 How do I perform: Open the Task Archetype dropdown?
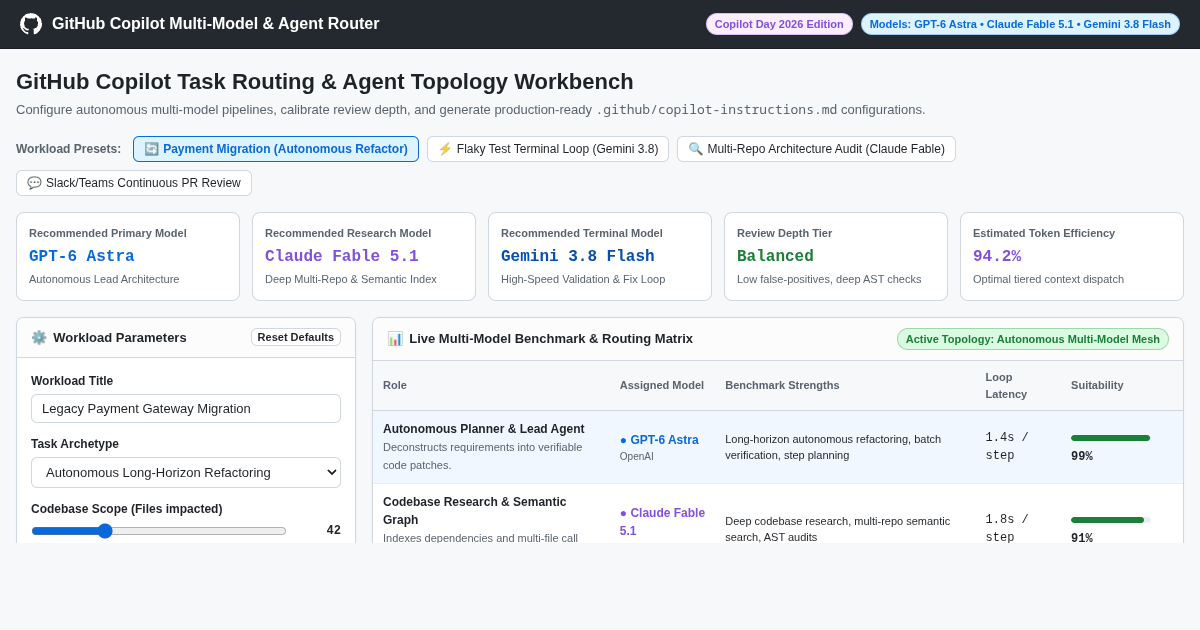tap(186, 472)
